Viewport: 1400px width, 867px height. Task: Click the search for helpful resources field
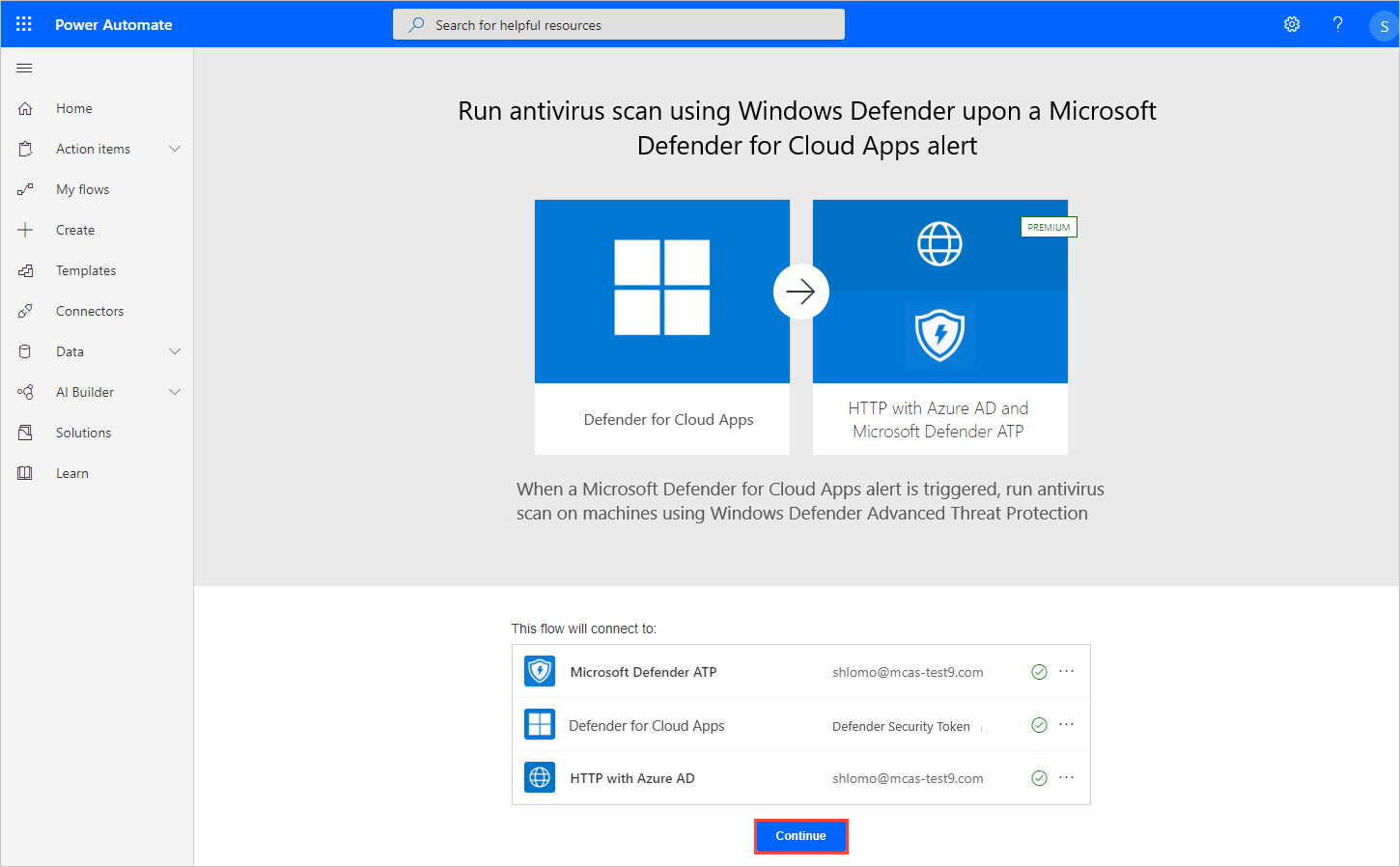pos(618,23)
